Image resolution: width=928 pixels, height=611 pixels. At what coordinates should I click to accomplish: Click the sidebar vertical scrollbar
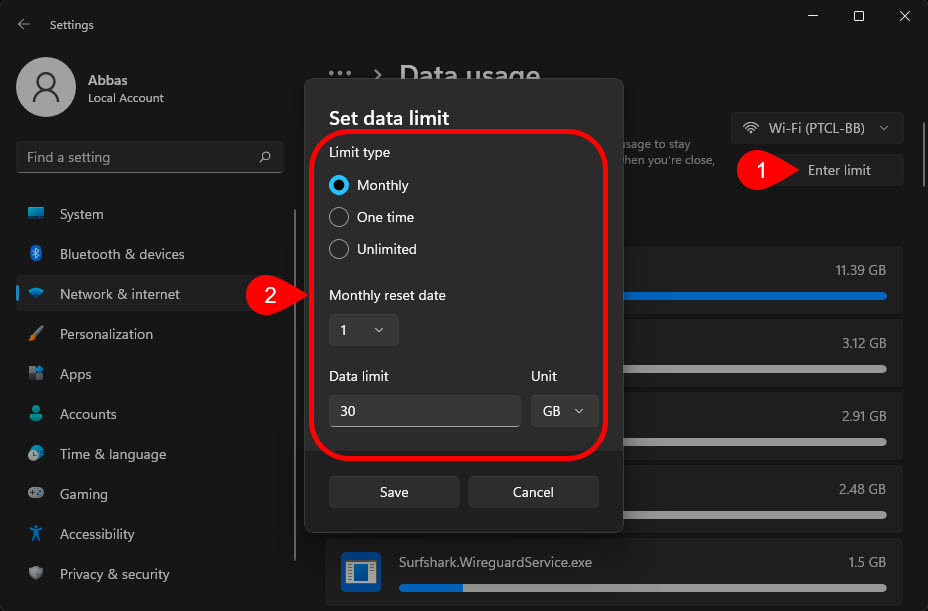coord(295,385)
